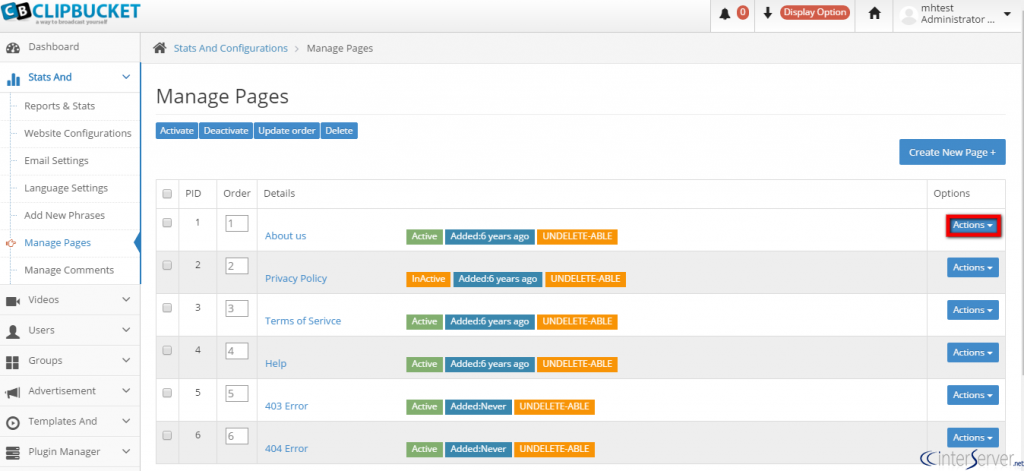This screenshot has width=1024, height=471.
Task: Check the box for 403 Error row
Action: (x=167, y=393)
